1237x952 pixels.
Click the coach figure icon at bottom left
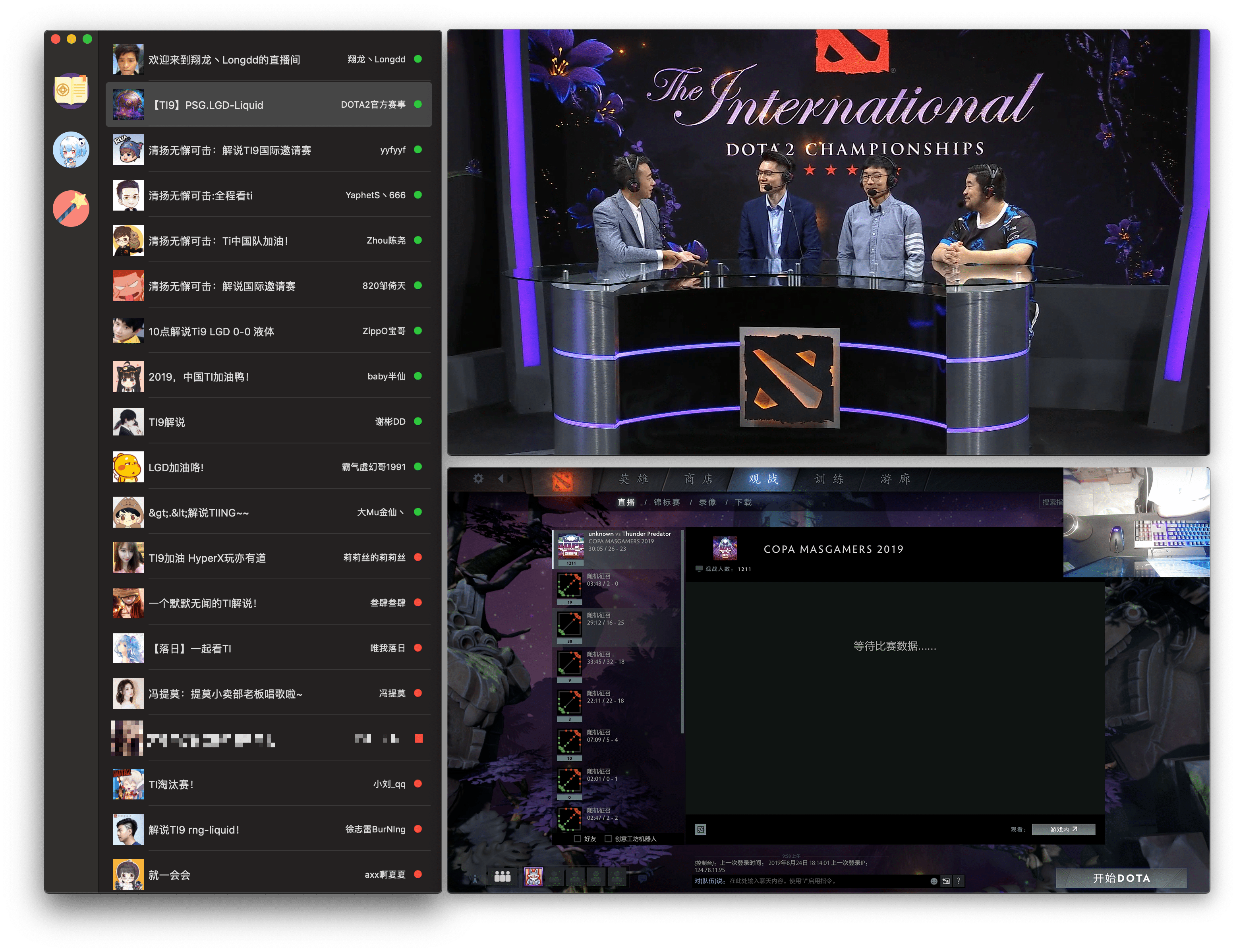[475, 879]
